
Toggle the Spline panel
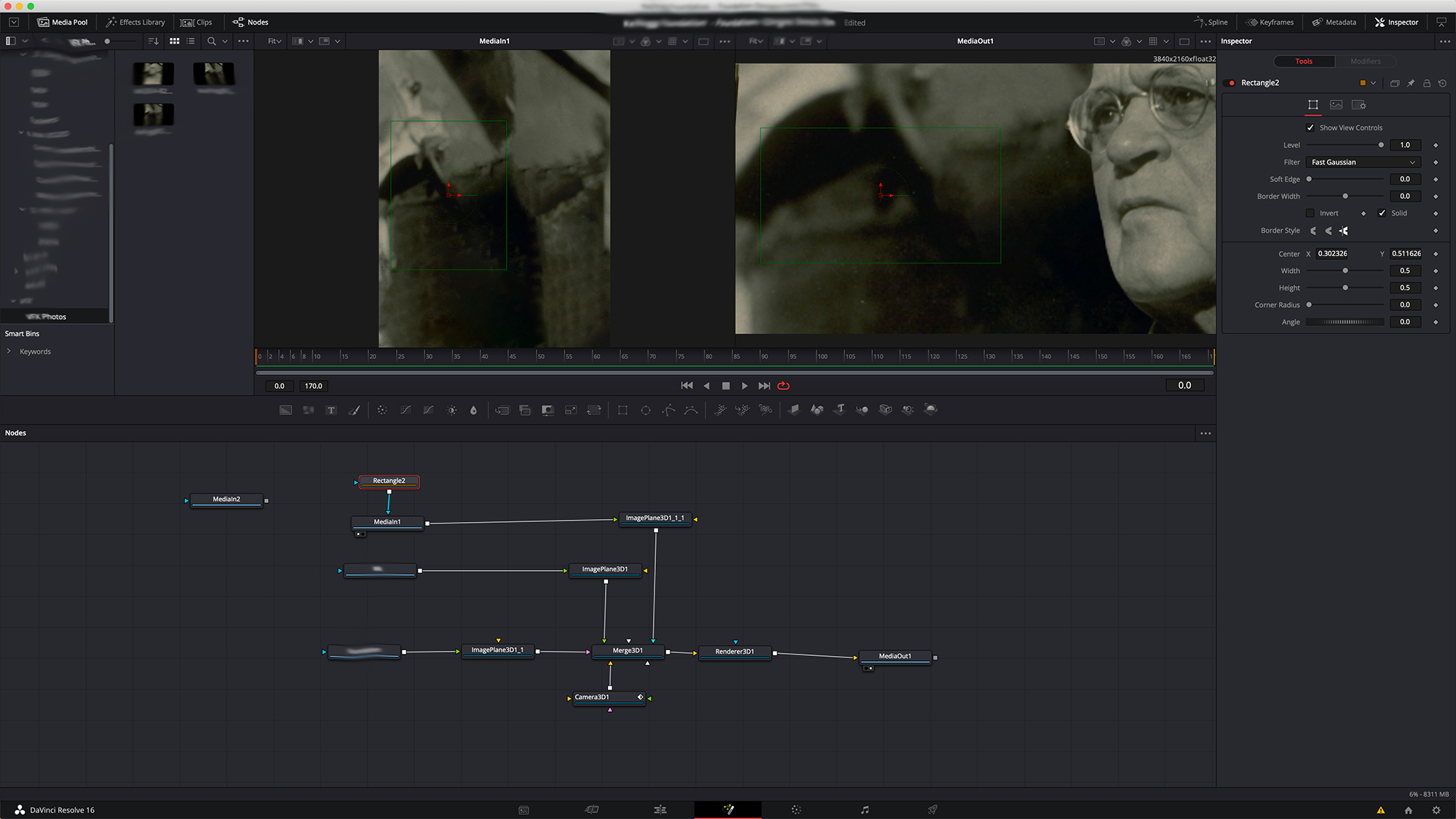pyautogui.click(x=1211, y=23)
